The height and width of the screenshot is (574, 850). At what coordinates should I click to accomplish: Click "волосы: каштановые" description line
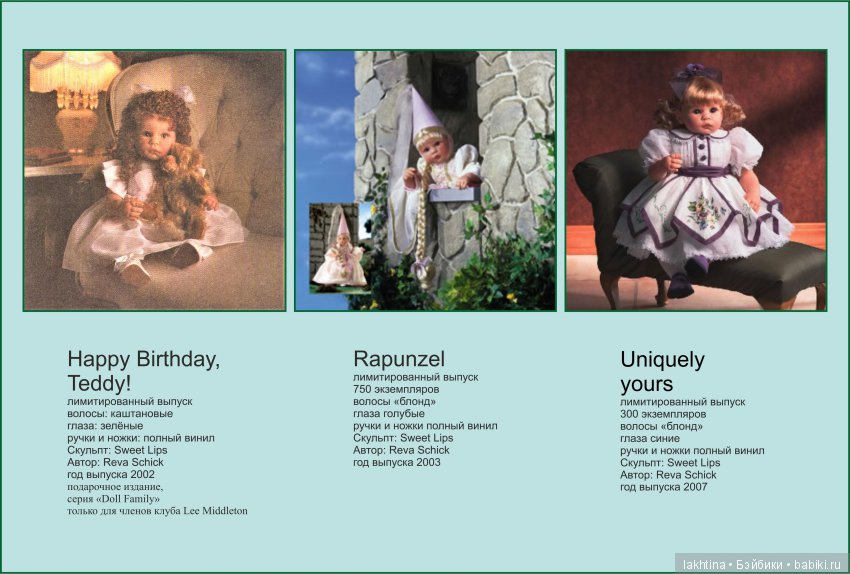point(120,414)
